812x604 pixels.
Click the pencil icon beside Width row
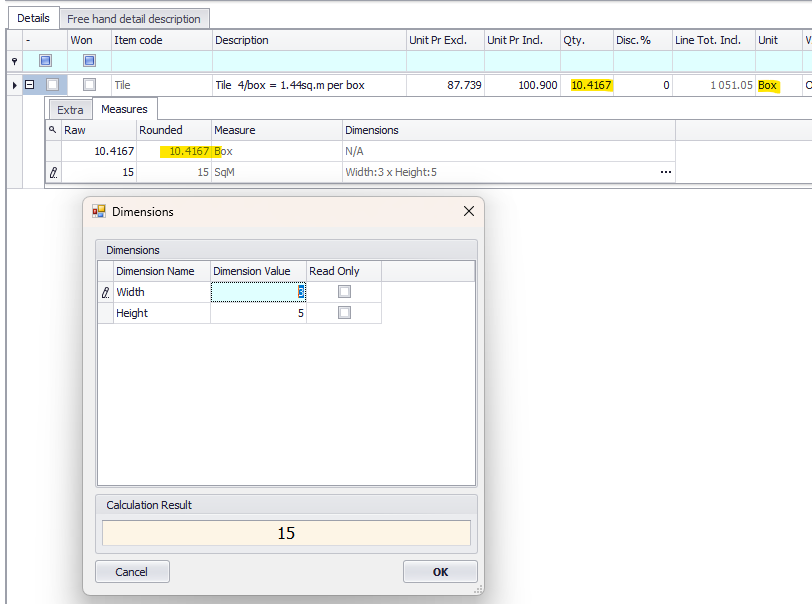(x=105, y=292)
